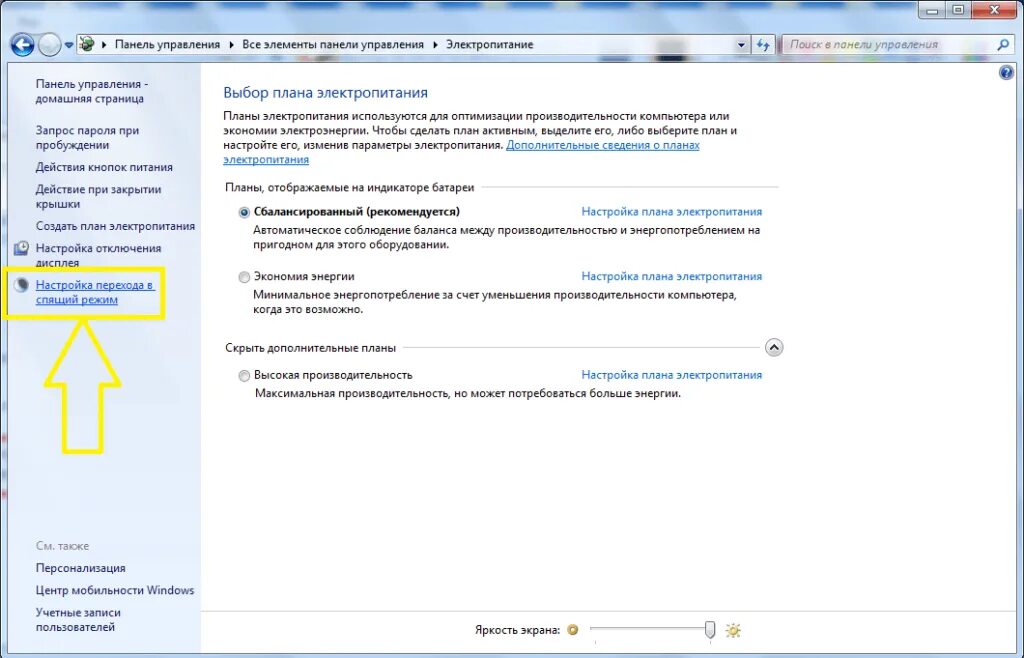The height and width of the screenshot is (658, 1024).
Task: Open 'Запрос пароля при пробуждении'
Action: (x=87, y=138)
